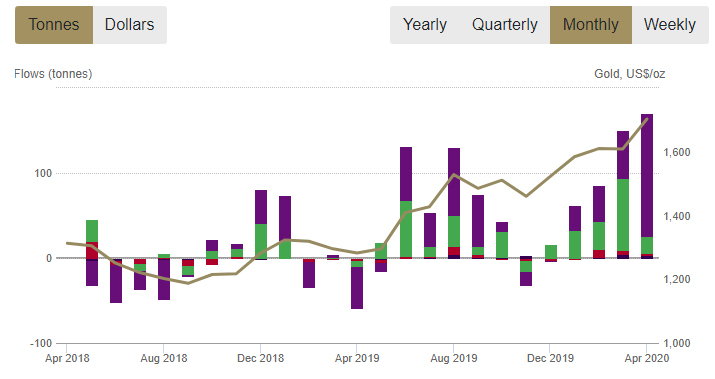Viewport: 715px width, 379px height.
Task: Click the Apr 2018 x-axis label
Action: coord(67,358)
